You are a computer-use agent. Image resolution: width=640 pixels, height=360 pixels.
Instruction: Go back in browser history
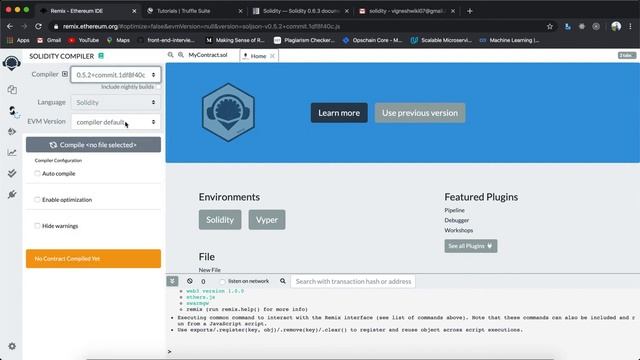10,27
